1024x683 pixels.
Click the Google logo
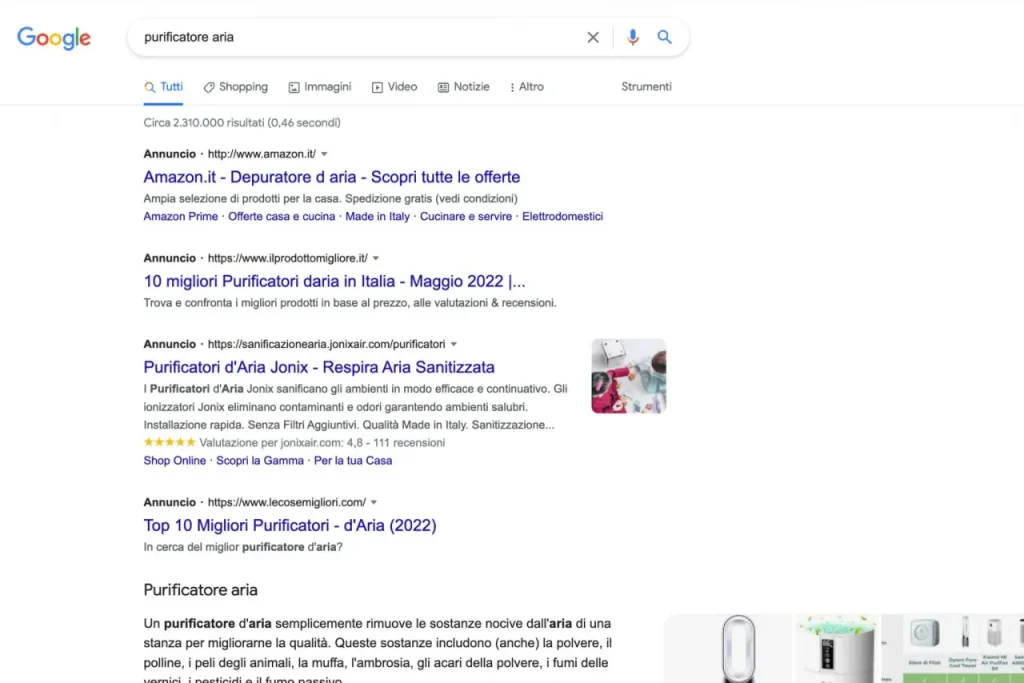[54, 39]
